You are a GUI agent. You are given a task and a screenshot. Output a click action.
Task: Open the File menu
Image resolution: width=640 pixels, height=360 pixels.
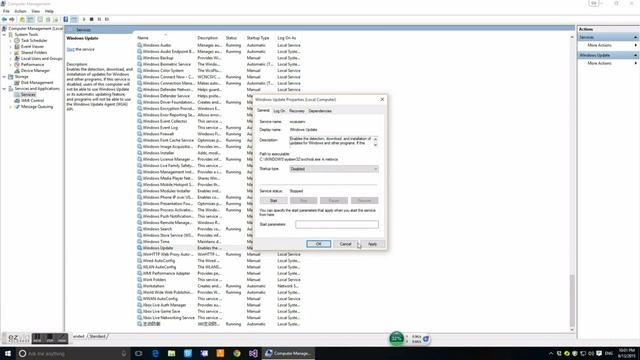click(6, 11)
